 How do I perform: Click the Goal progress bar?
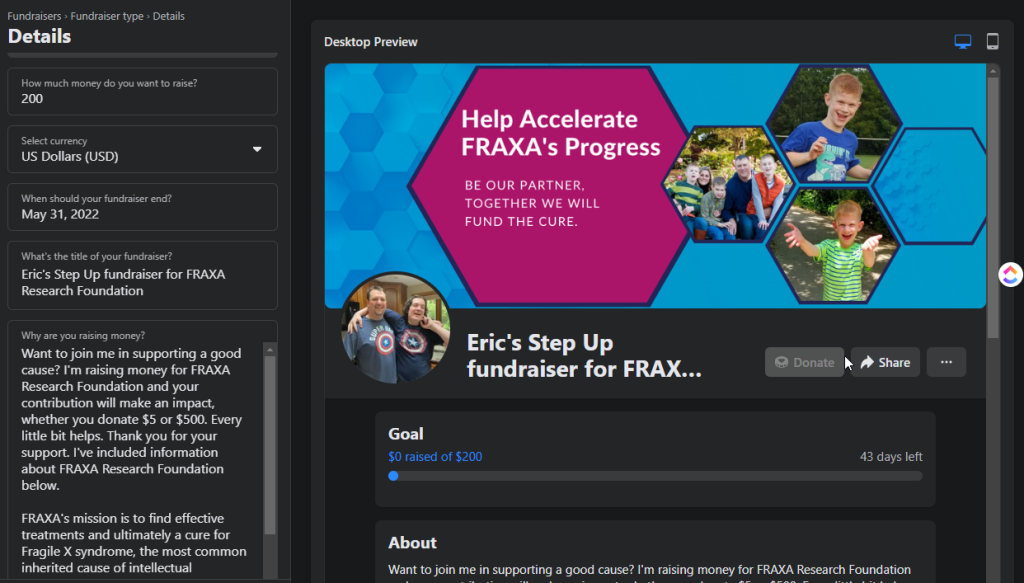[655, 476]
